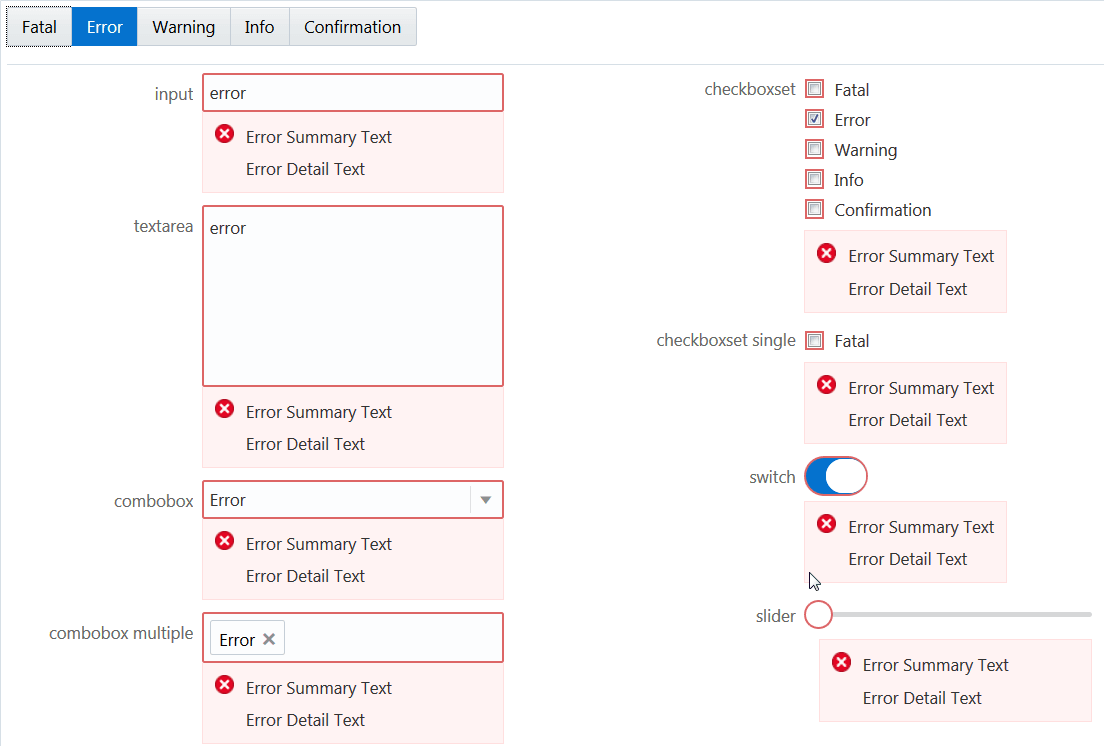This screenshot has width=1104, height=746.
Task: Click the error icon in the switch message
Action: point(826,523)
